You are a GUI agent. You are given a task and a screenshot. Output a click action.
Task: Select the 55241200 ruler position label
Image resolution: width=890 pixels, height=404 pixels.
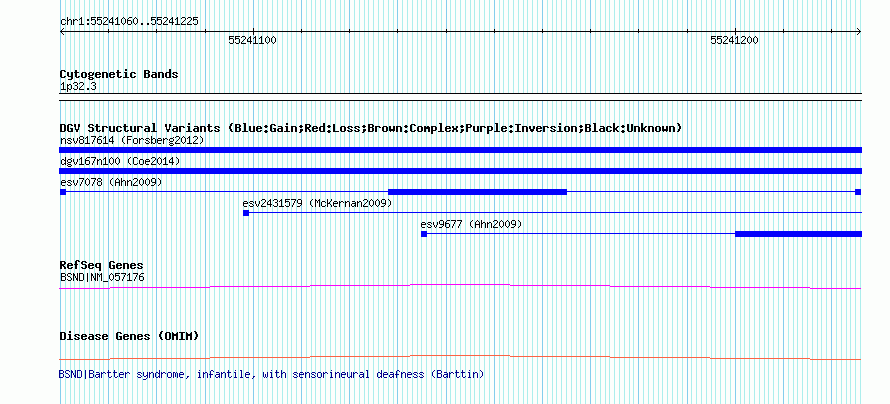(x=734, y=40)
